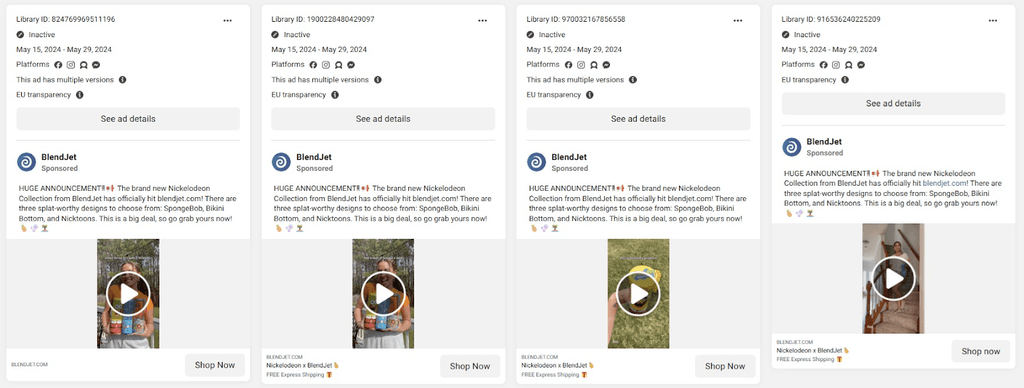Click 'Library ID: 824769969511196' text
This screenshot has width=1024, height=388.
65,20
